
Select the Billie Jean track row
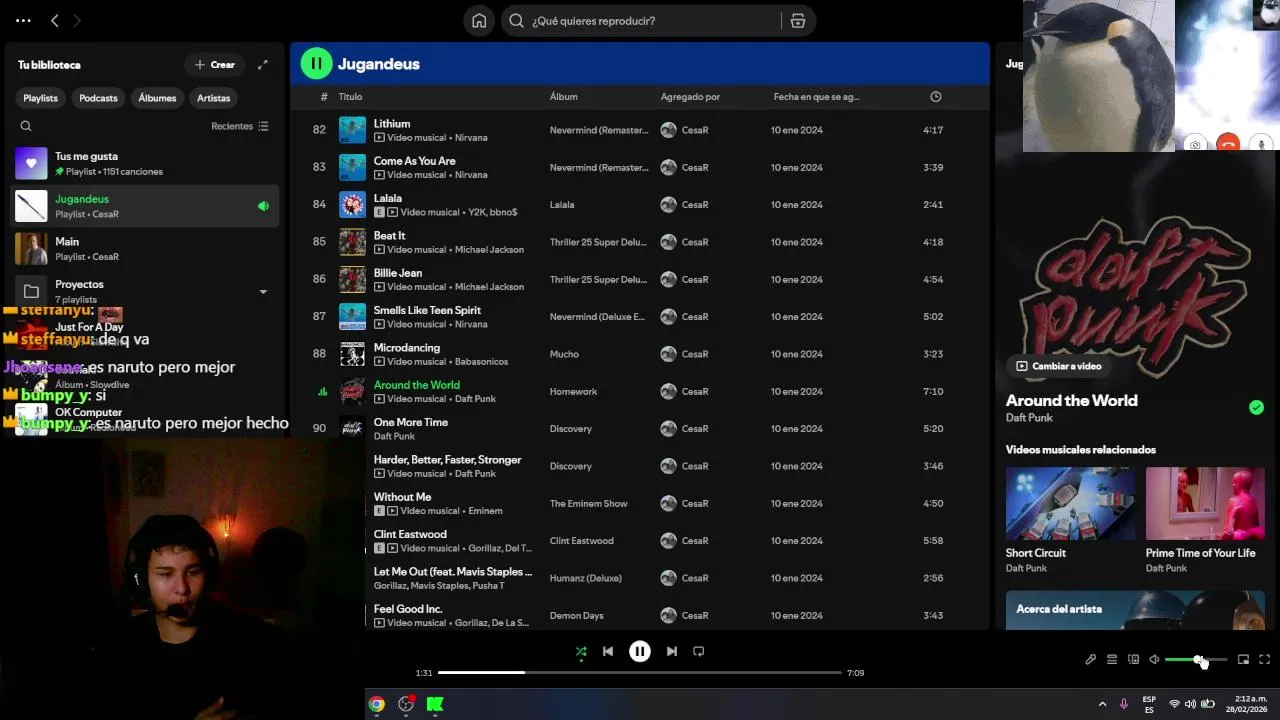(x=640, y=280)
